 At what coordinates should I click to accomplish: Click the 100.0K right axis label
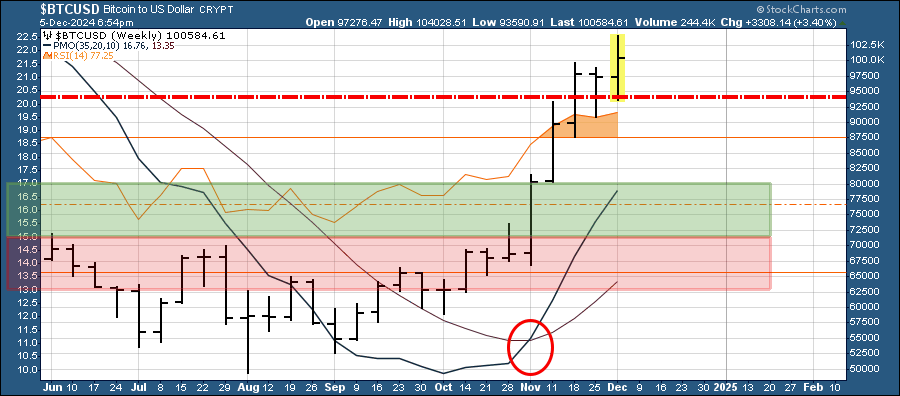click(868, 60)
